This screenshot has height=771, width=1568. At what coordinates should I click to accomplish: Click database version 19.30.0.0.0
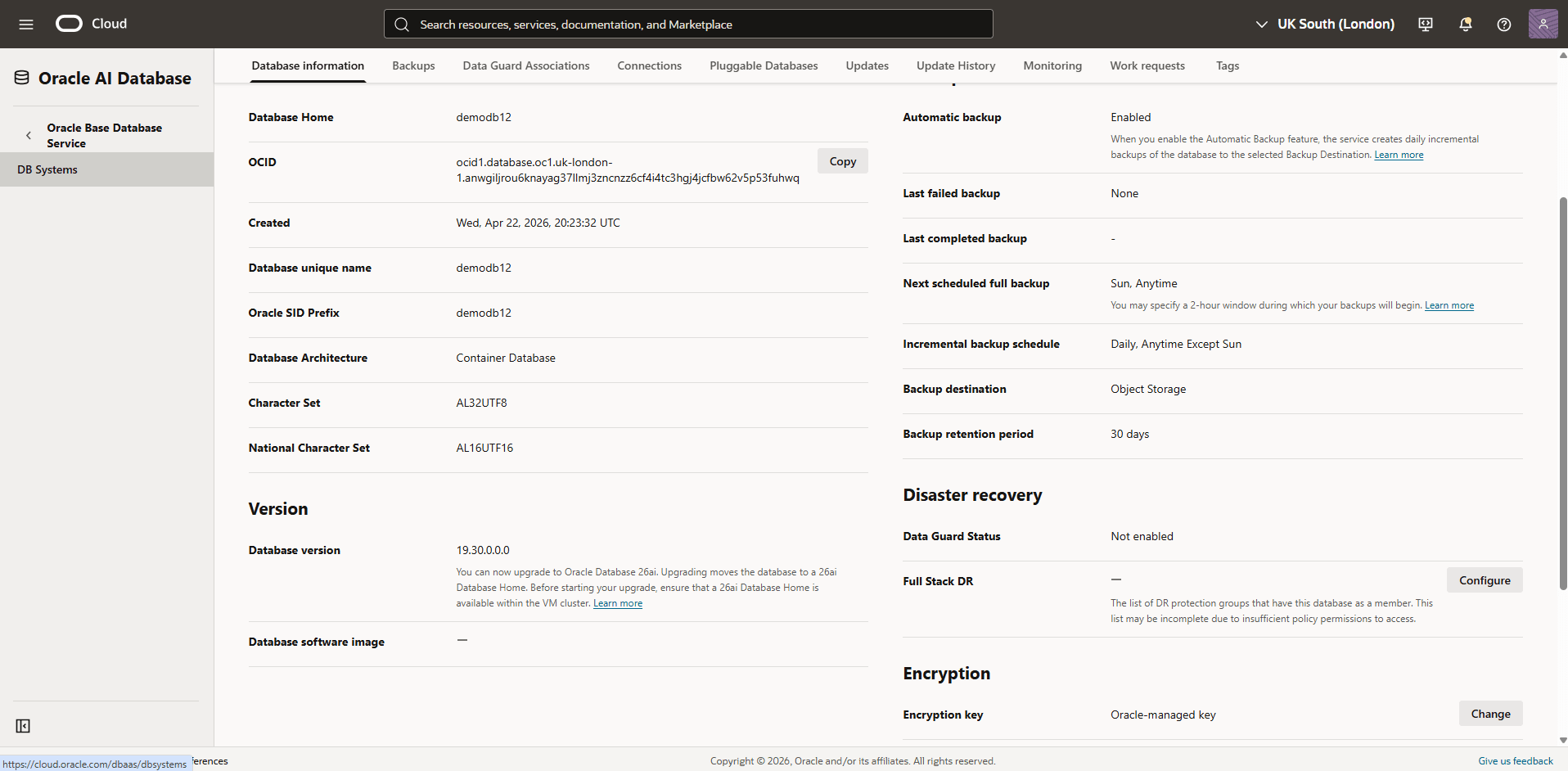[x=483, y=550]
